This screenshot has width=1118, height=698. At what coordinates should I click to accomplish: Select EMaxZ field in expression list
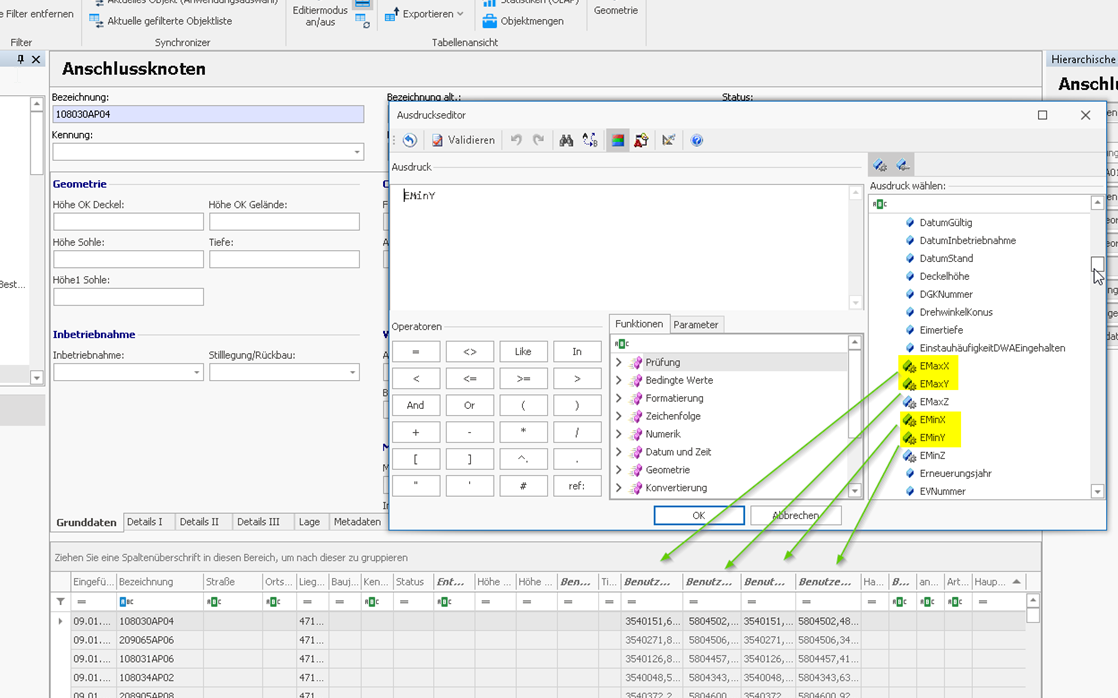pyautogui.click(x=933, y=402)
